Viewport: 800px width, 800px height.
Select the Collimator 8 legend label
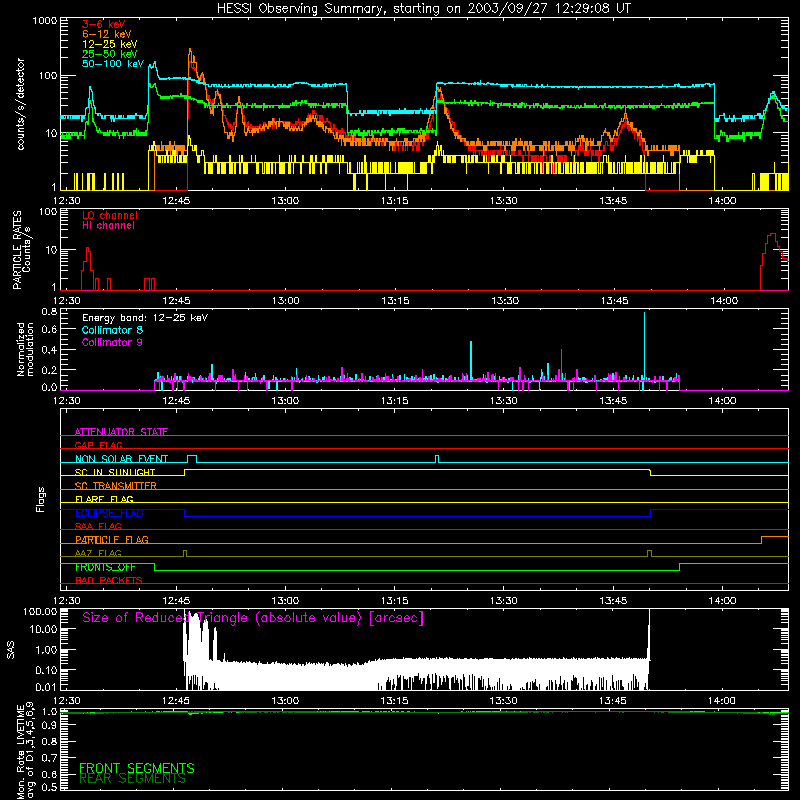[x=112, y=330]
